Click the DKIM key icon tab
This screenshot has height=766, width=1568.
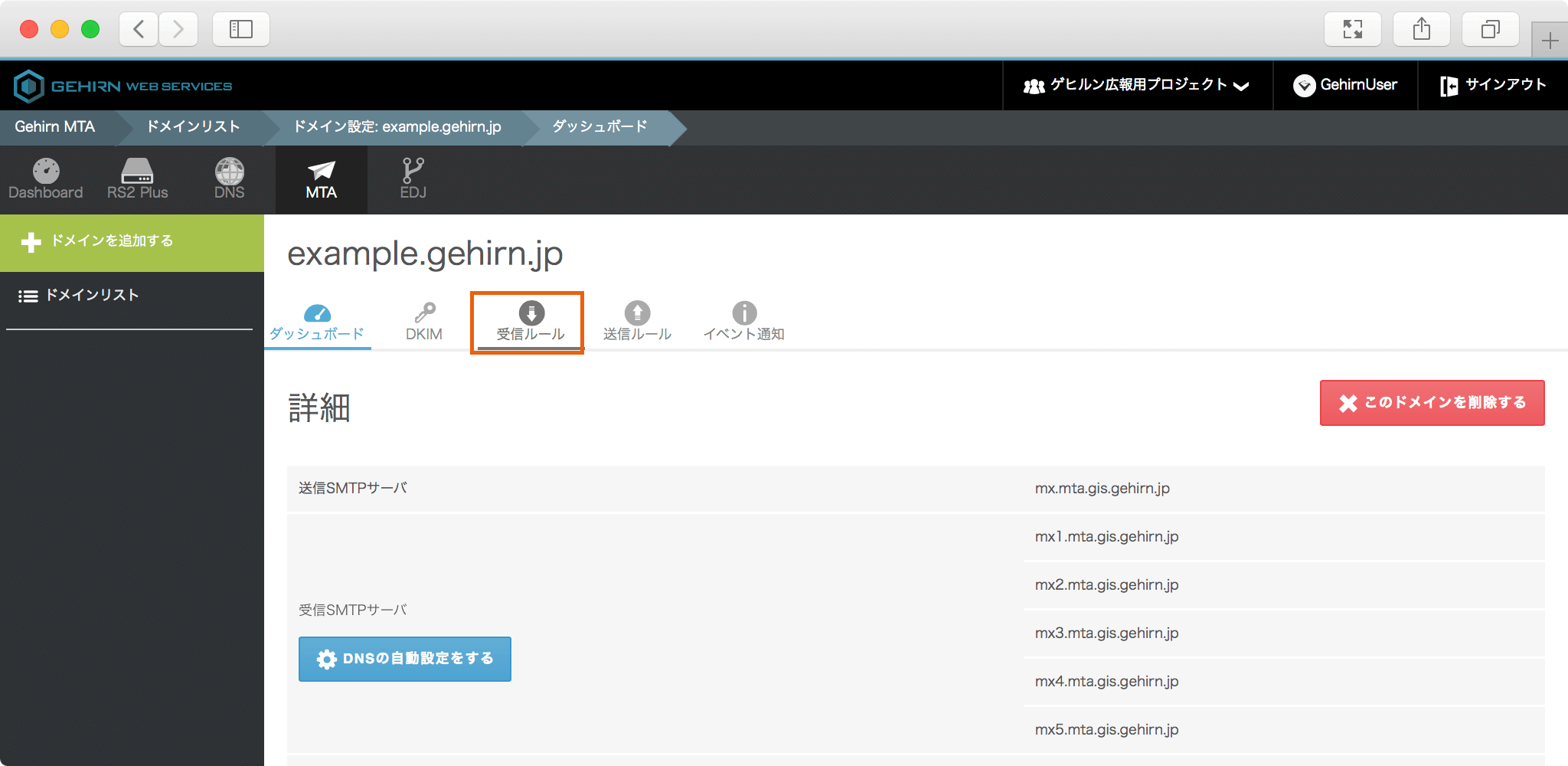[x=424, y=322]
